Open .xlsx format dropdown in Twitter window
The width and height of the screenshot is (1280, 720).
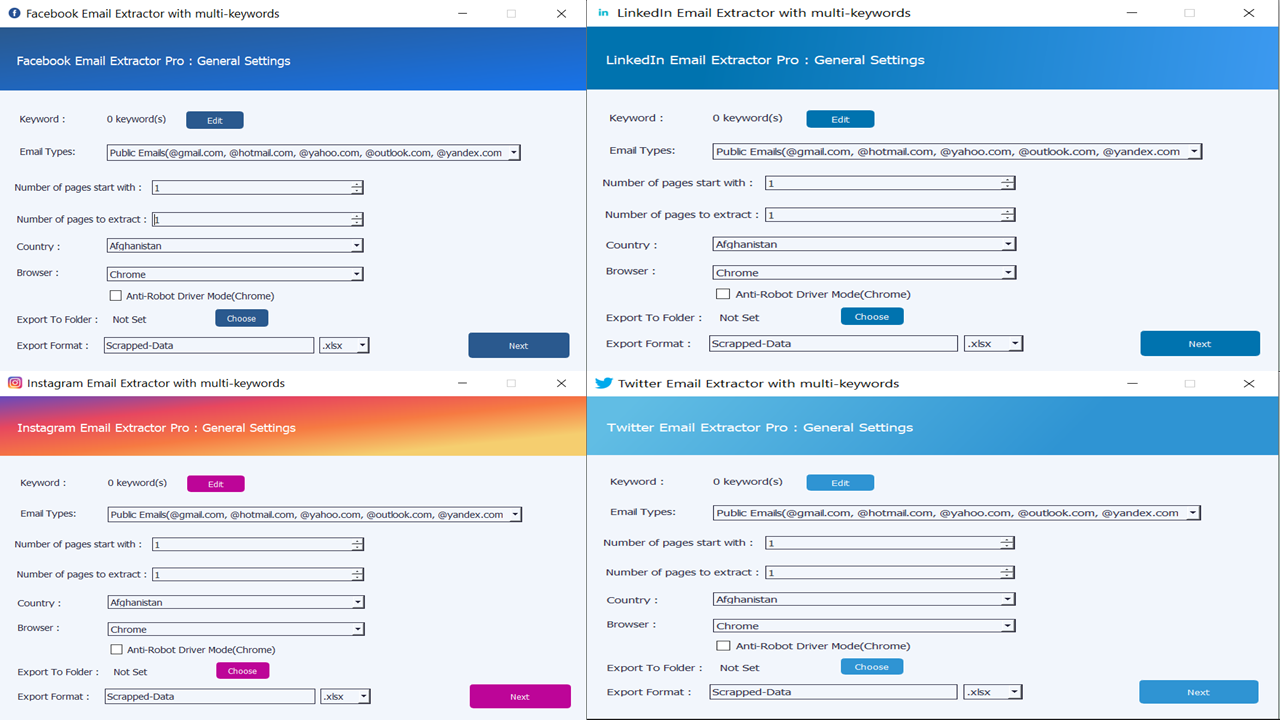click(x=992, y=692)
